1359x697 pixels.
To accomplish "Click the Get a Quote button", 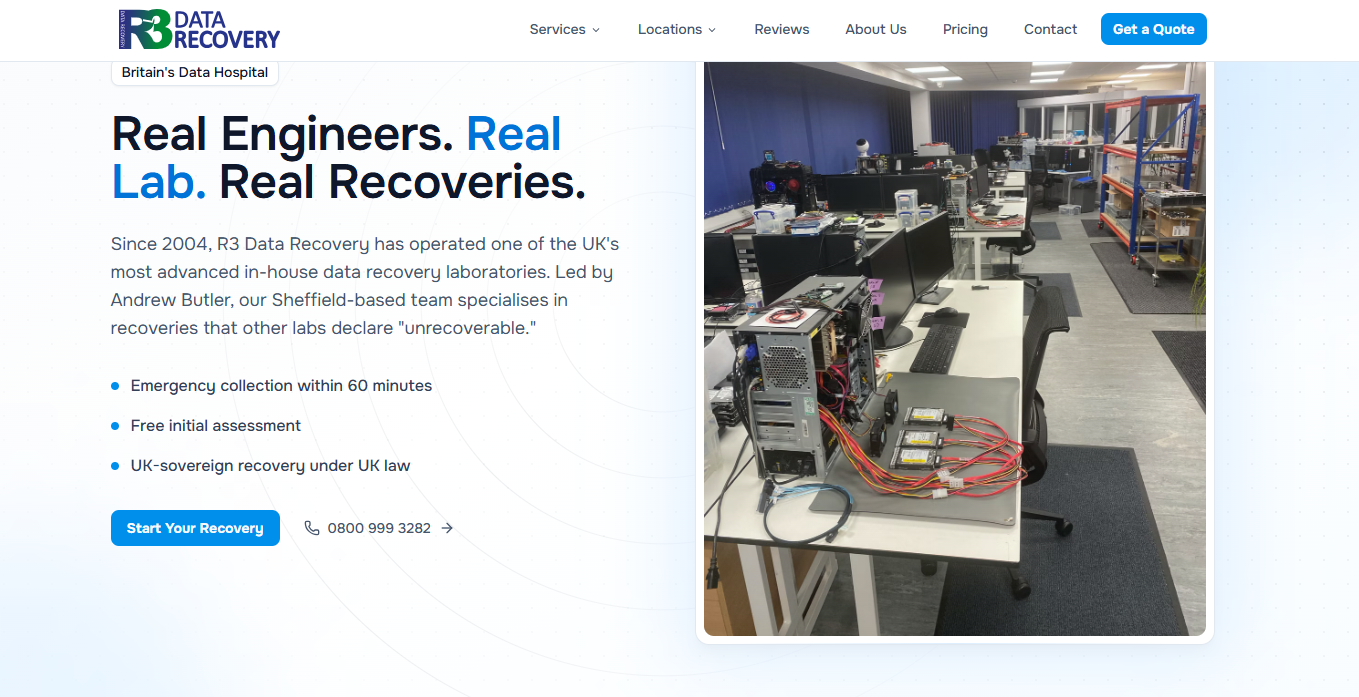I will 1154,29.
